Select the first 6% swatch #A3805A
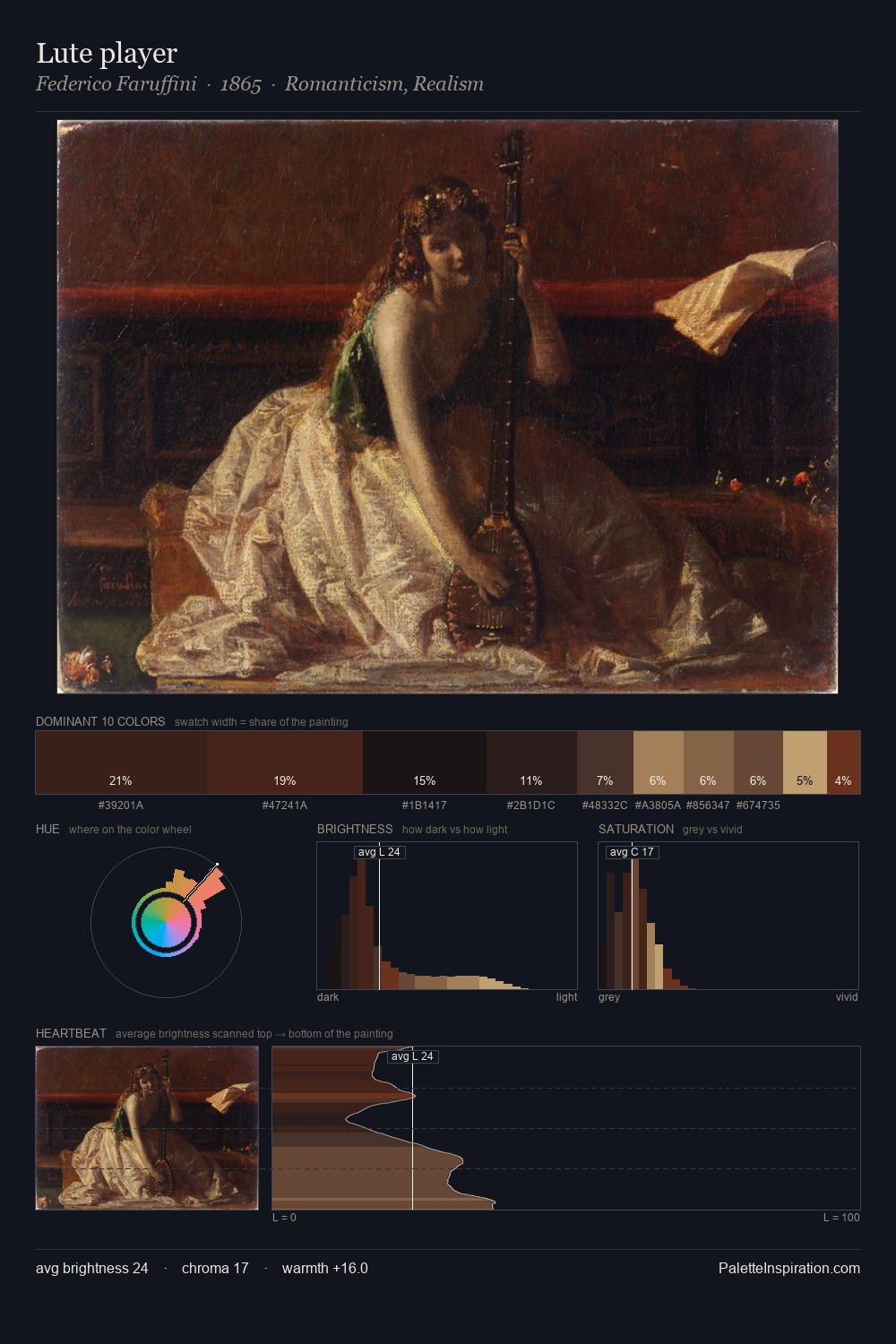The width and height of the screenshot is (896, 1344). [659, 762]
